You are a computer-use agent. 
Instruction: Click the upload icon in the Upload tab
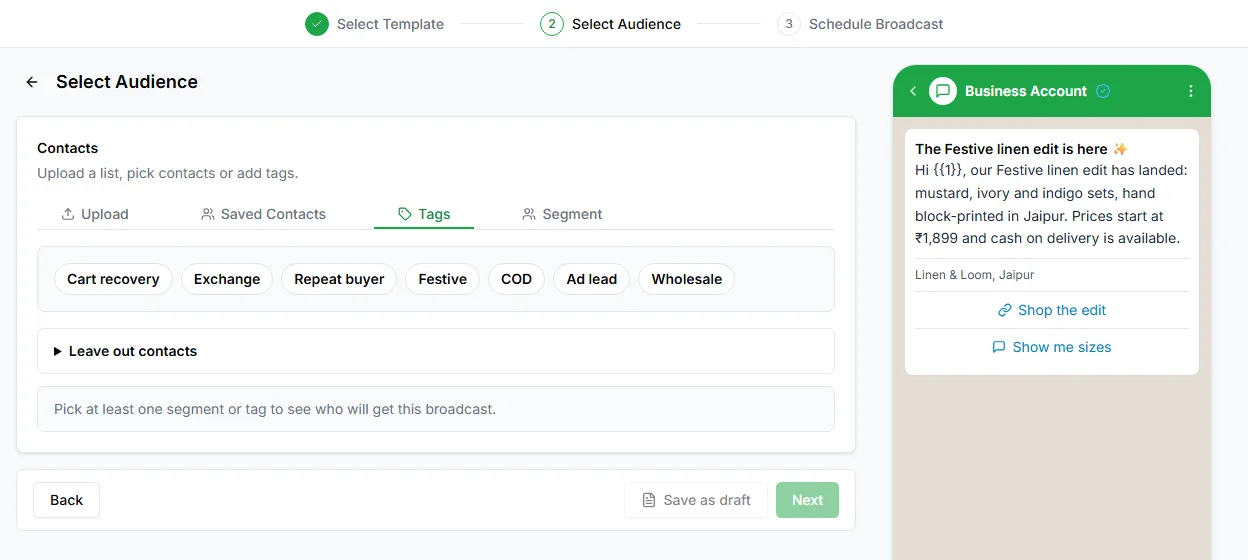coord(68,214)
